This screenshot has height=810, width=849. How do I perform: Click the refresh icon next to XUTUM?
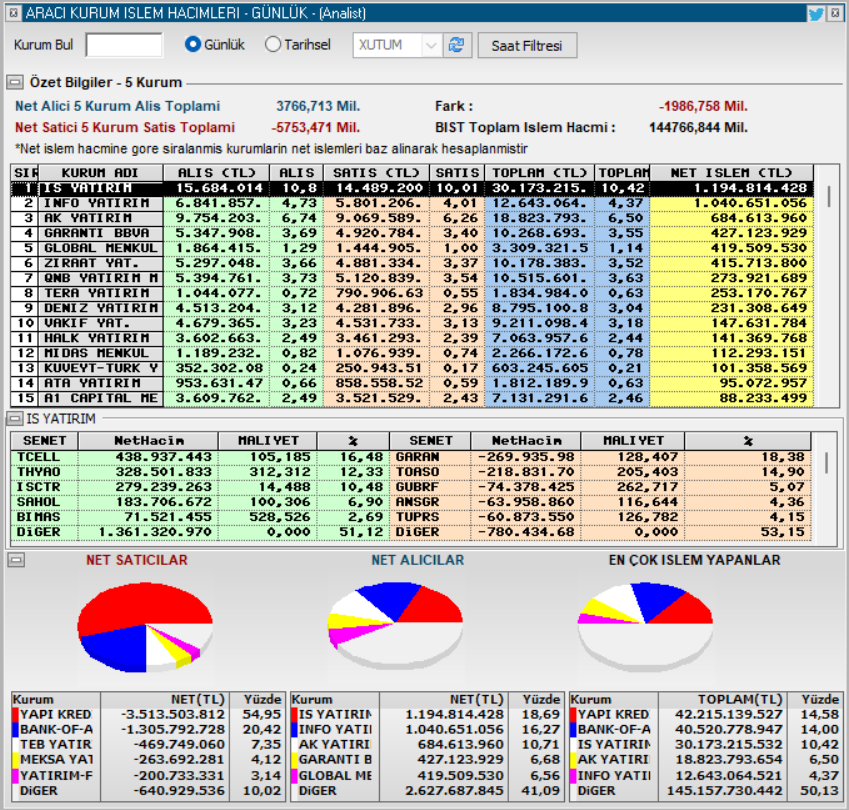[457, 45]
